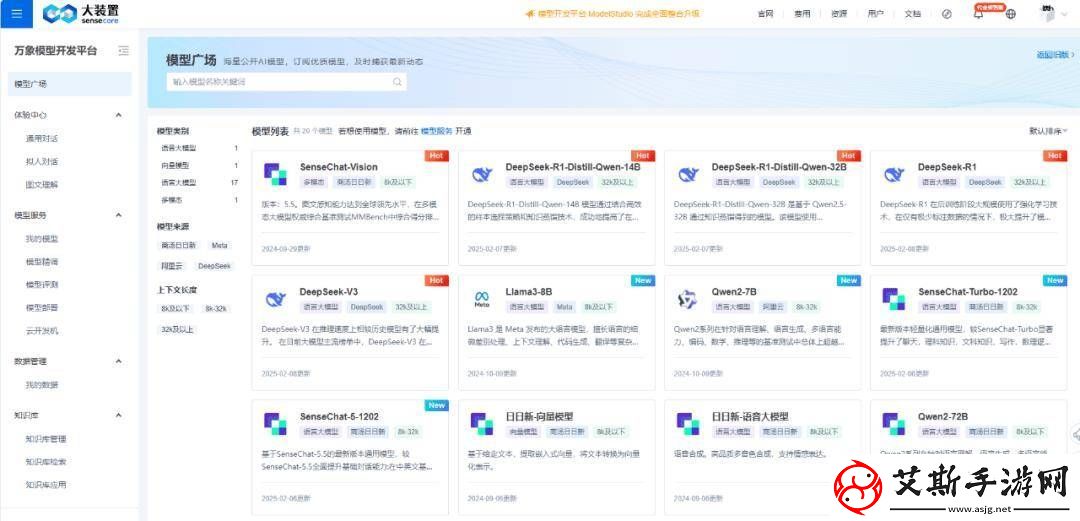Open 知识库检索 in the sidebar

pos(45,462)
